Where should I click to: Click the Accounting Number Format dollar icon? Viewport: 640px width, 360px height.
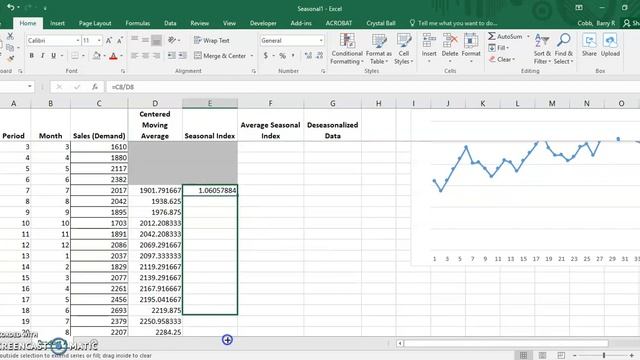(266, 56)
